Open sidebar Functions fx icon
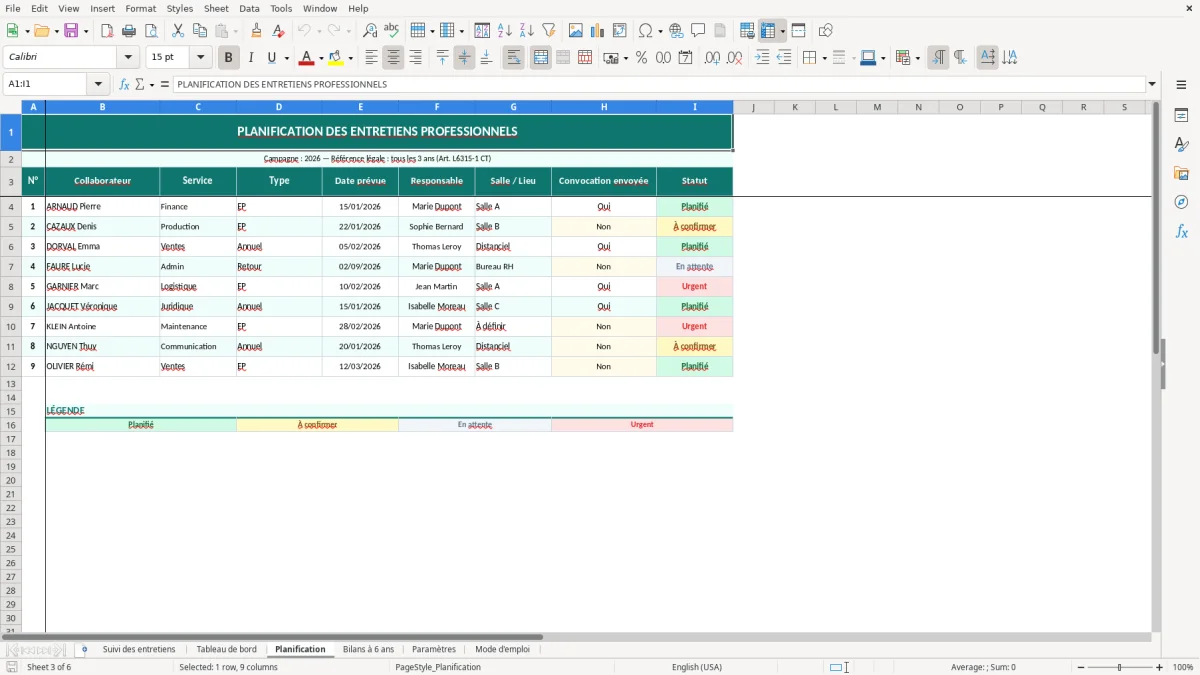This screenshot has width=1200, height=675. click(x=1181, y=231)
